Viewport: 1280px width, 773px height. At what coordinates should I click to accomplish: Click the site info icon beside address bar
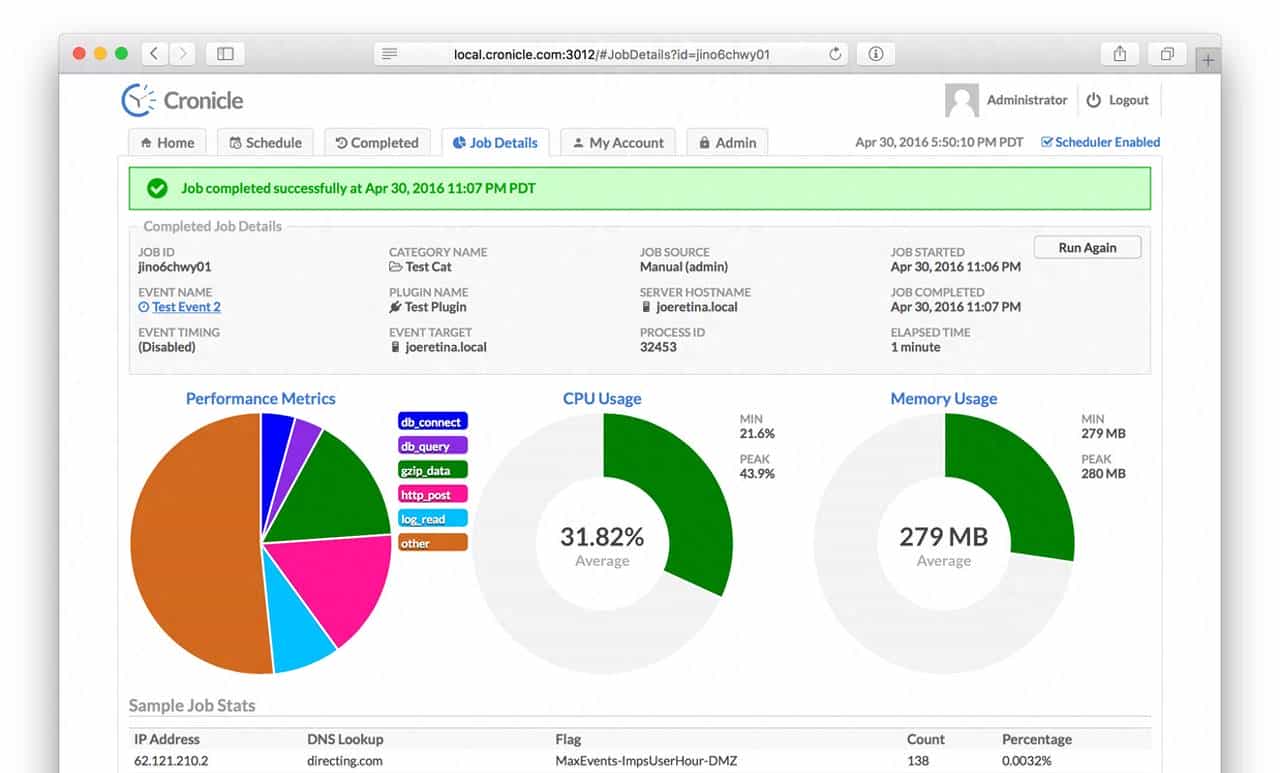pyautogui.click(x=876, y=54)
